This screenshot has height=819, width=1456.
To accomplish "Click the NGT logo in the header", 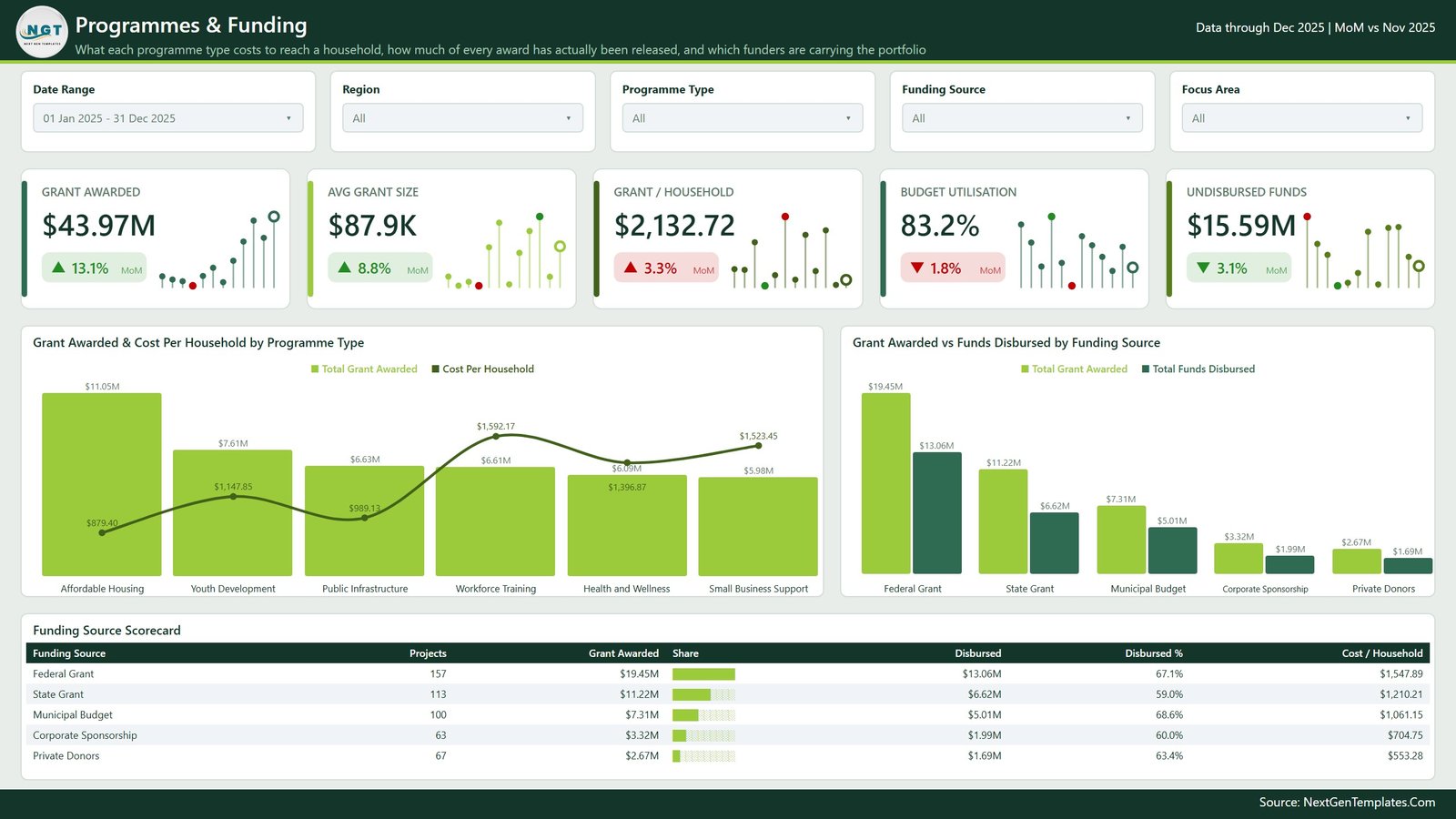I will [x=42, y=32].
